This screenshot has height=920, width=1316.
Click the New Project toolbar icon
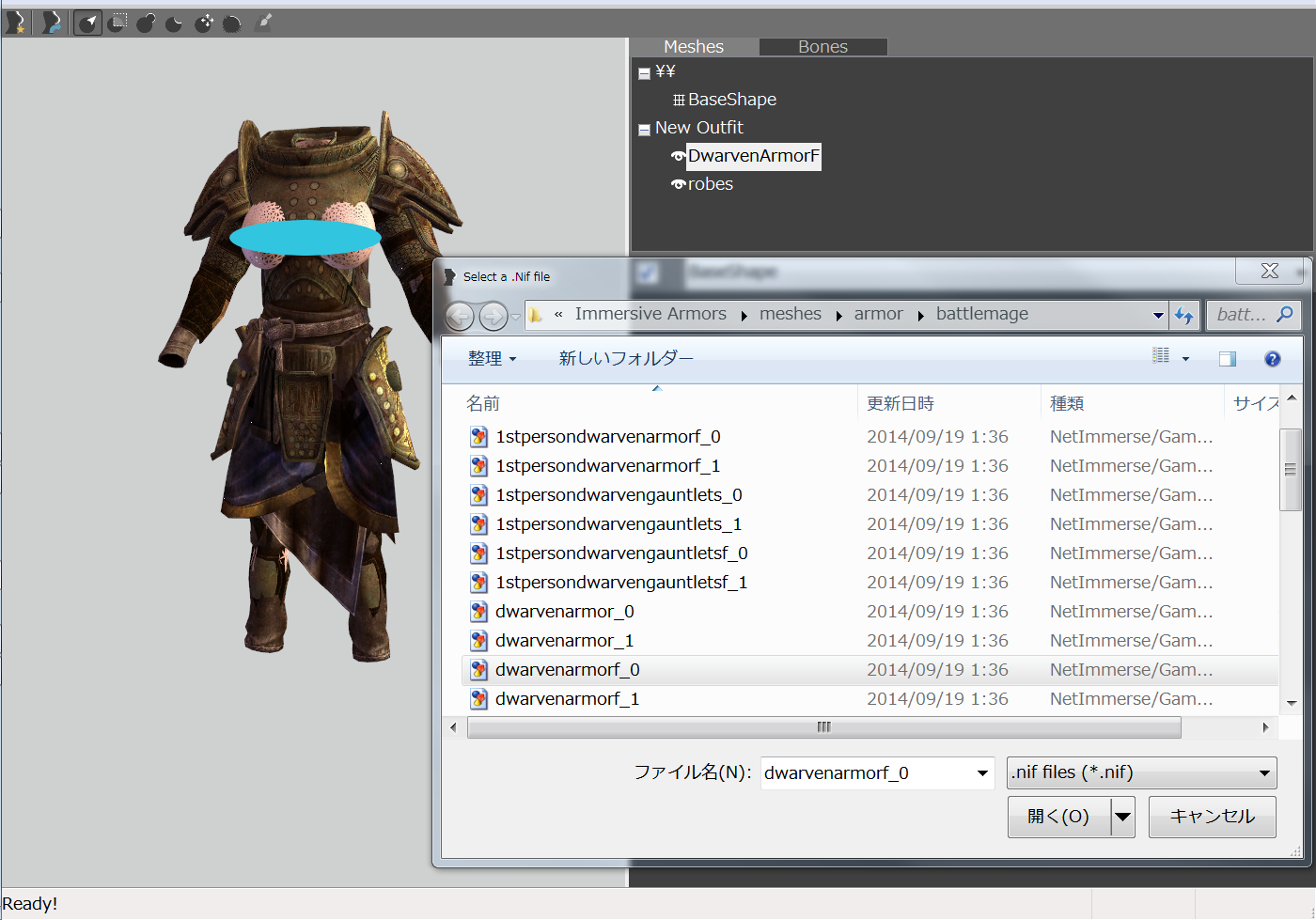(15, 23)
